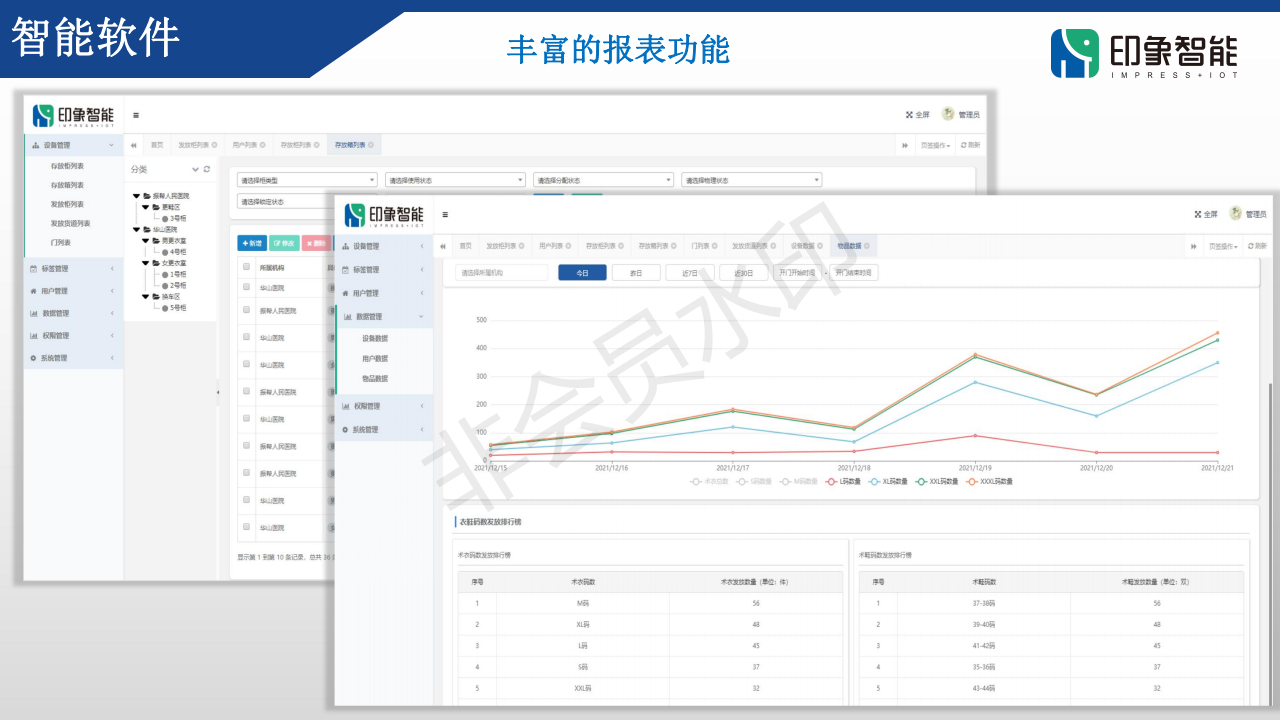Click the 全屏 fullscreen icon in back window
Image resolution: width=1280 pixels, height=720 pixels.
tap(910, 115)
